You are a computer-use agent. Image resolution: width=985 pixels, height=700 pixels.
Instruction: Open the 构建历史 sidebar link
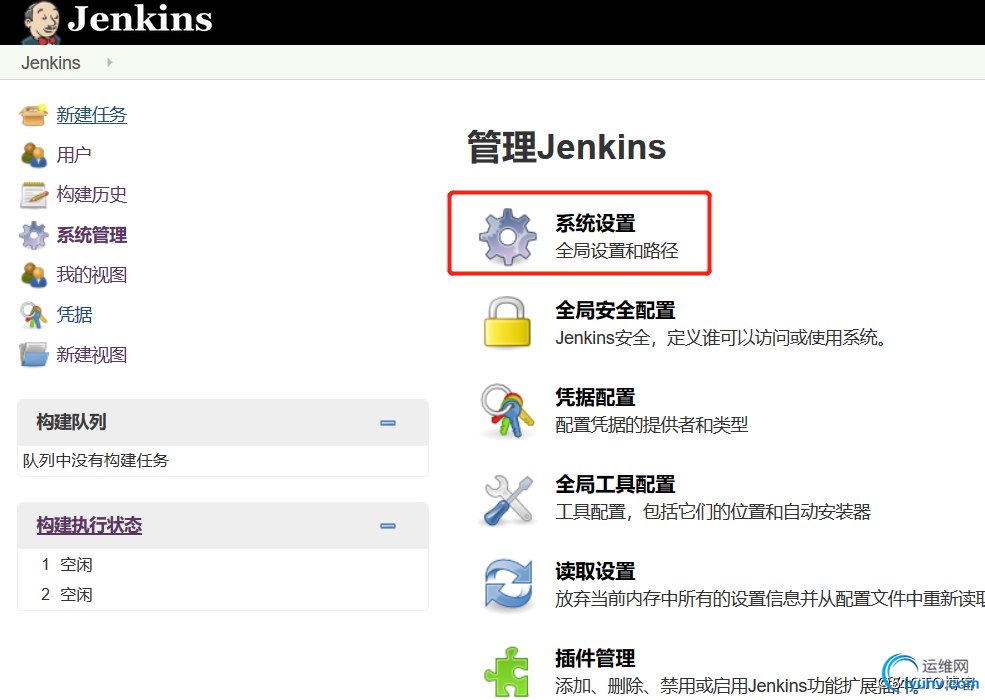(x=92, y=195)
